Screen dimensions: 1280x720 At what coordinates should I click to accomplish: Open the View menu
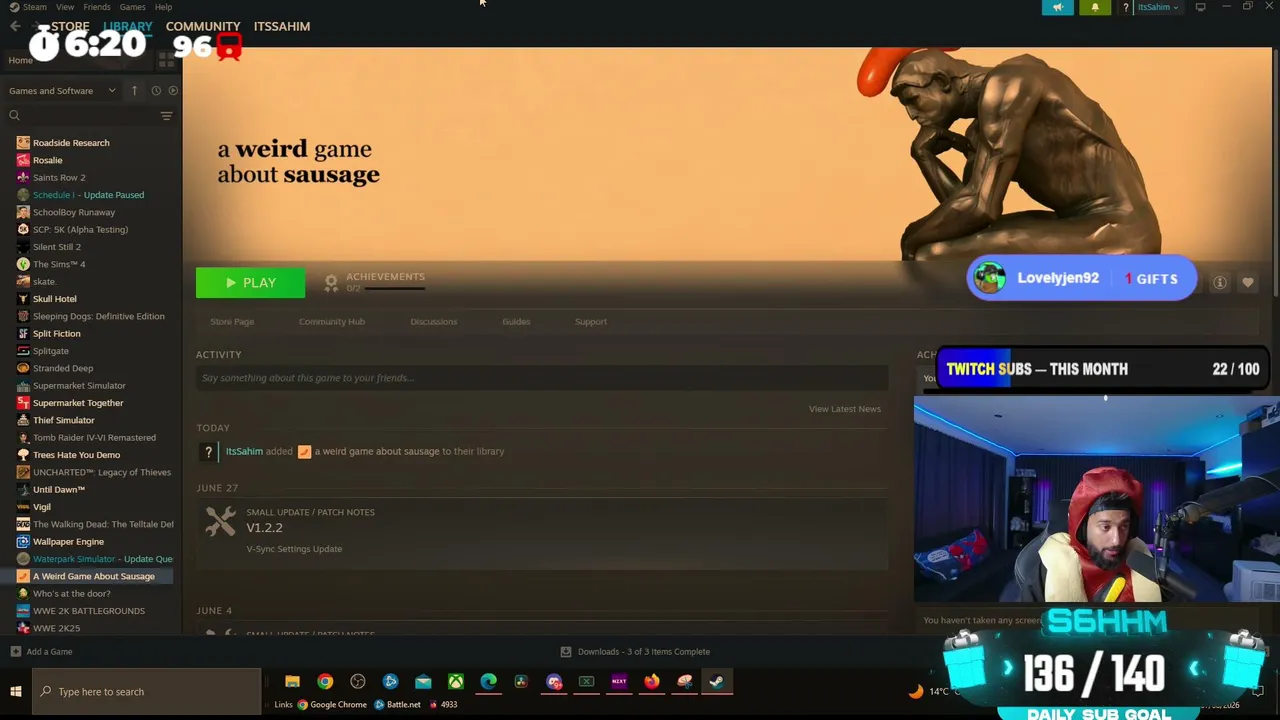65,7
